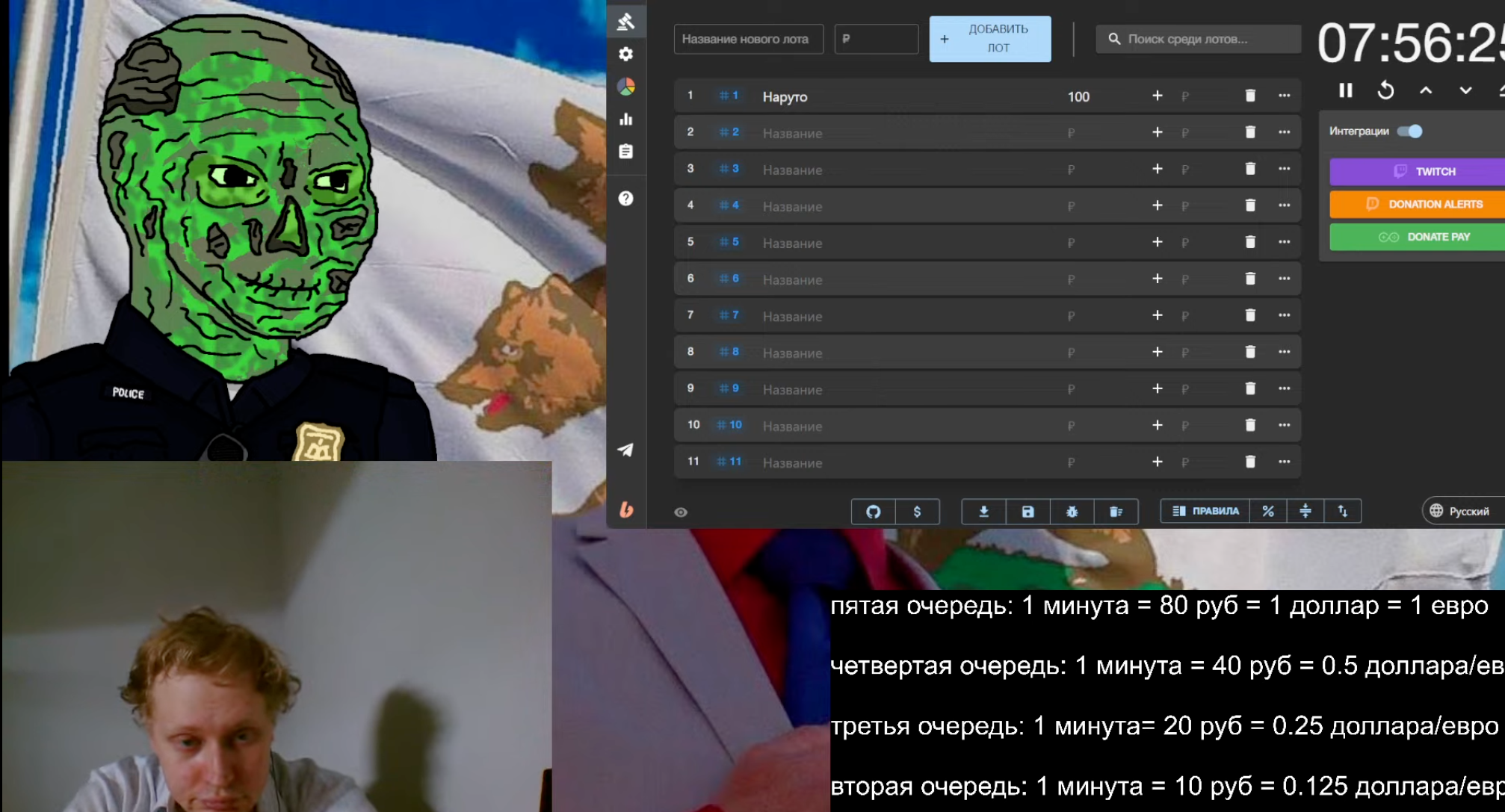This screenshot has width=1505, height=812.
Task: Open the ПРАВИЛА rules panel
Action: point(1205,512)
